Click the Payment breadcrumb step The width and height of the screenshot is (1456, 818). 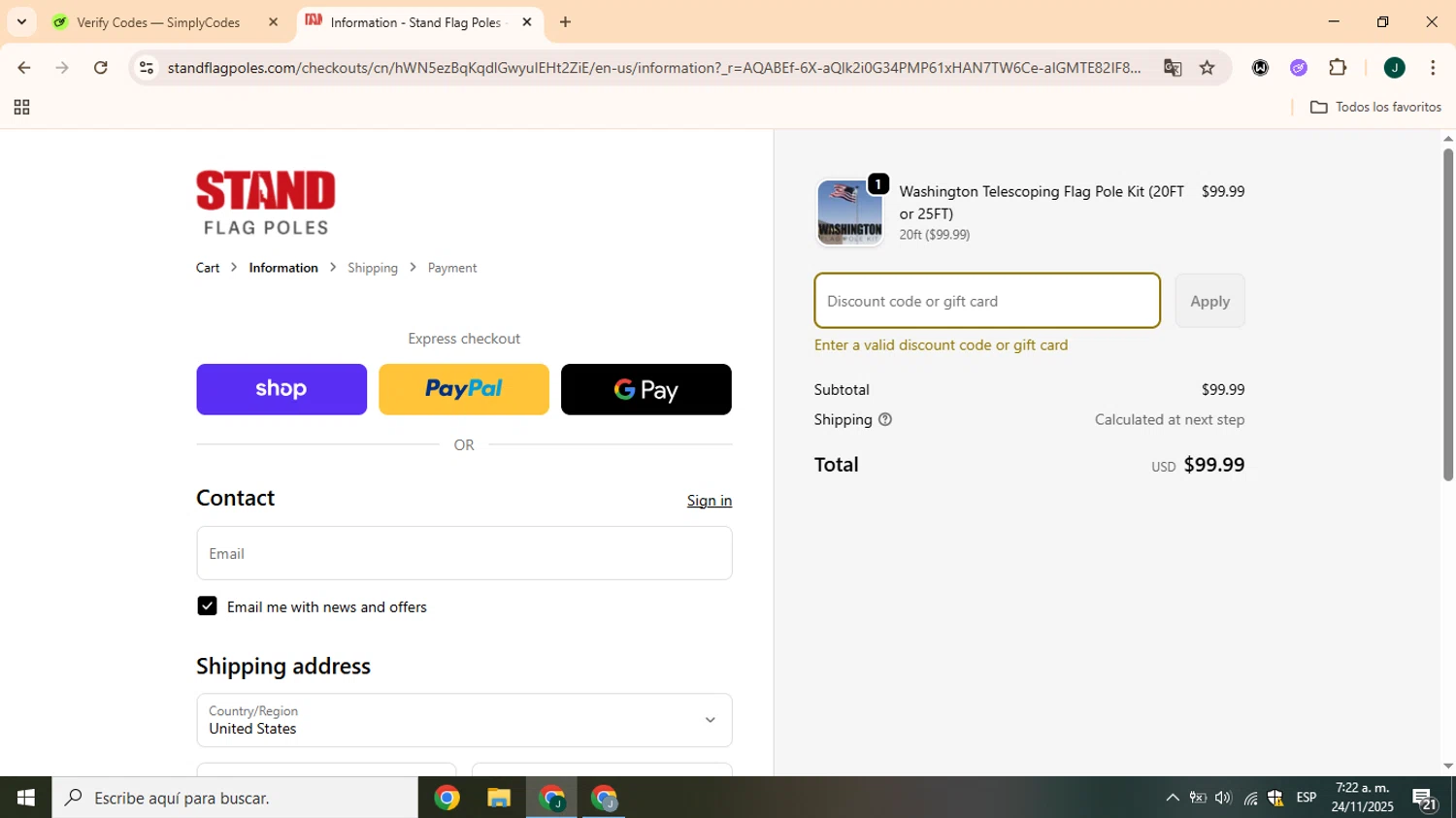click(452, 268)
